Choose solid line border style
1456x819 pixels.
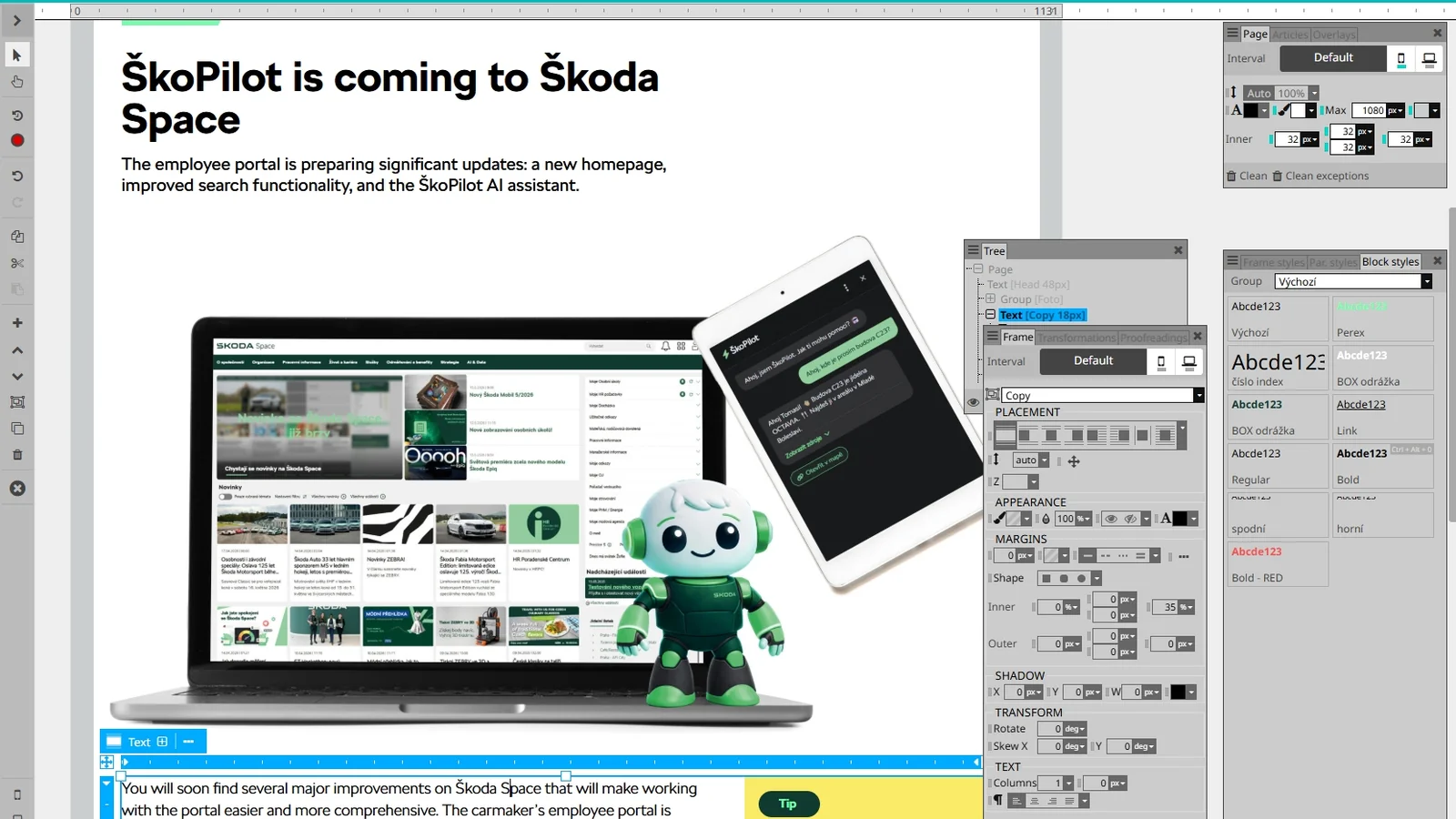[x=1087, y=556]
